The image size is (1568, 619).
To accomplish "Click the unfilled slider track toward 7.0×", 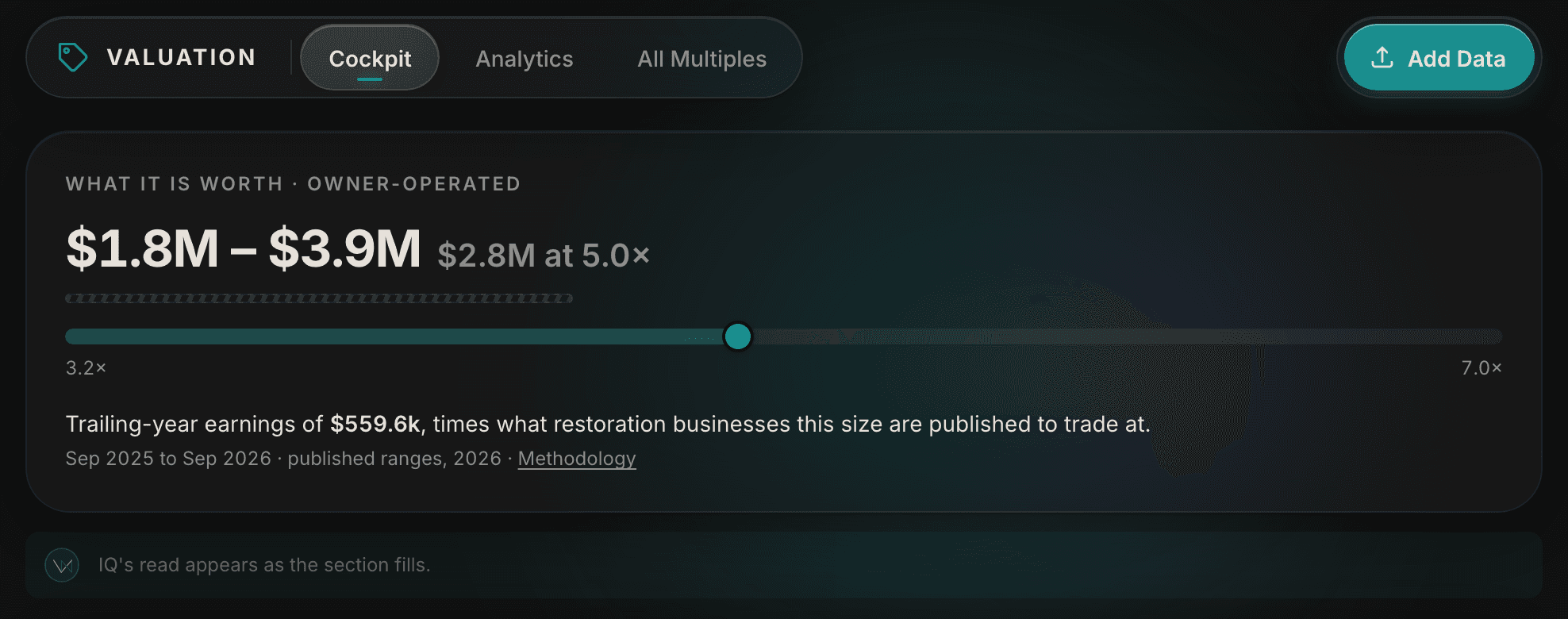I will 1127,336.
